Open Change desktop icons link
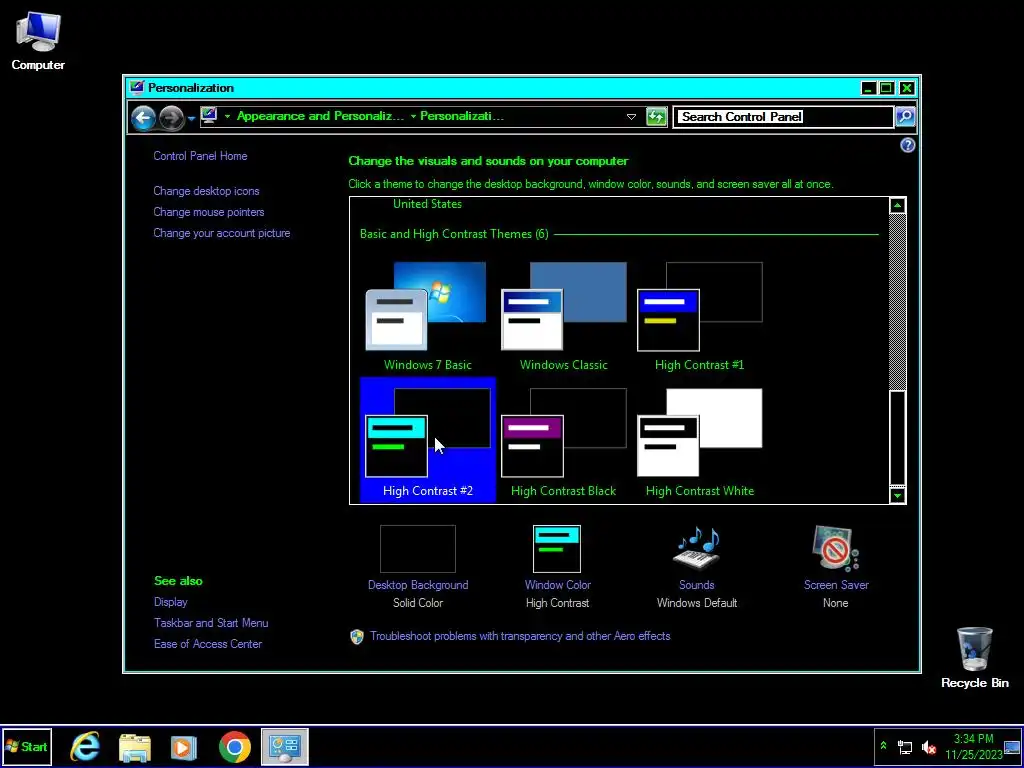1024x768 pixels. click(x=206, y=191)
